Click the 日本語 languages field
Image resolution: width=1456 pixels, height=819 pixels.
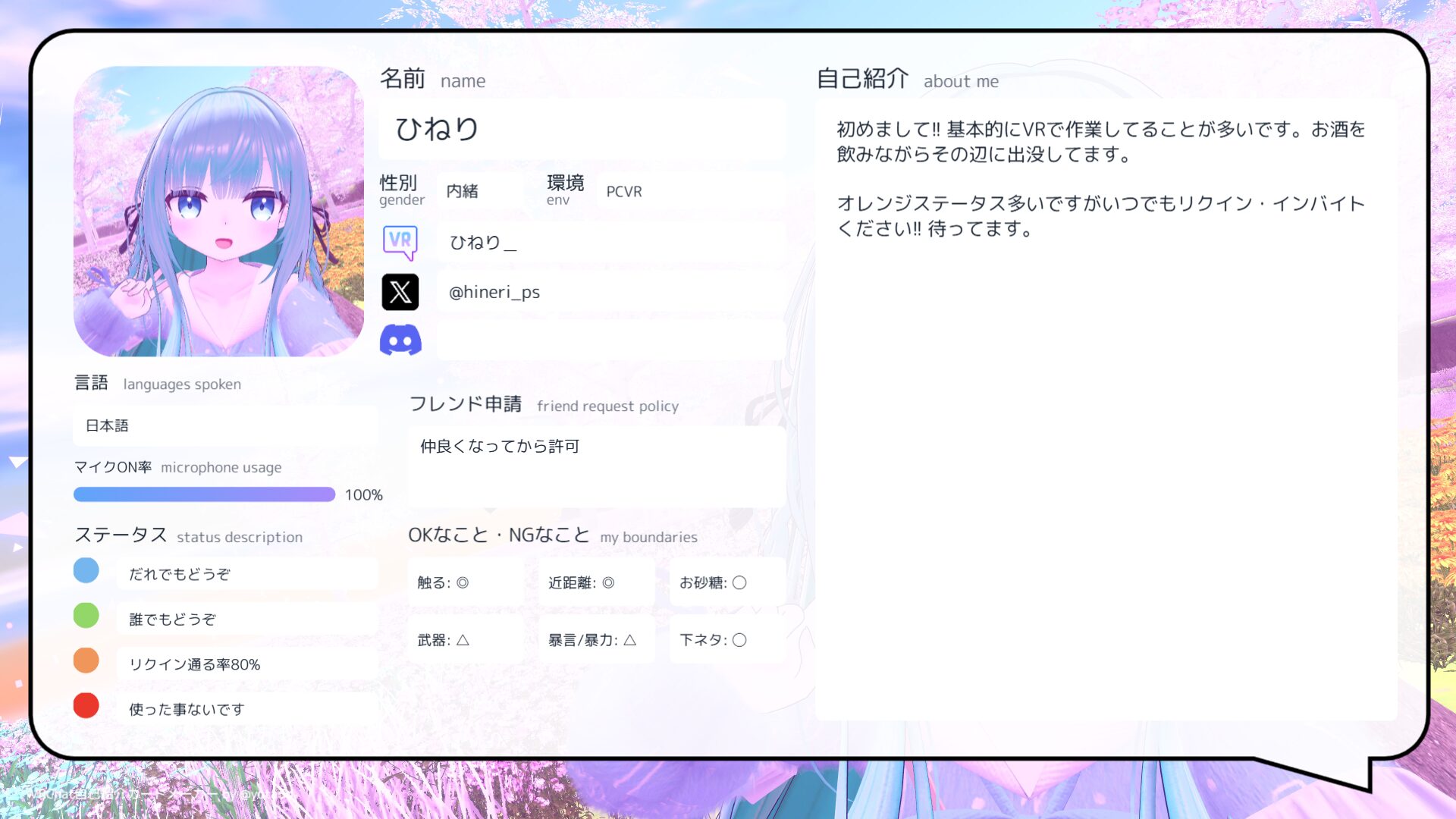click(224, 426)
